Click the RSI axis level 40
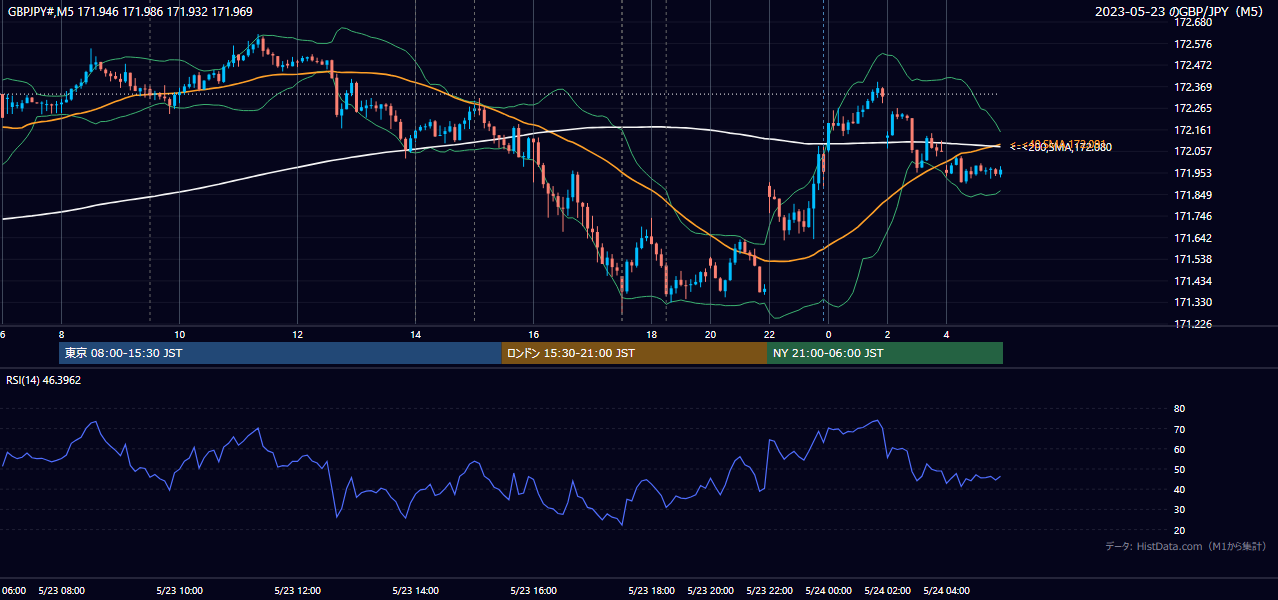 [x=1180, y=489]
